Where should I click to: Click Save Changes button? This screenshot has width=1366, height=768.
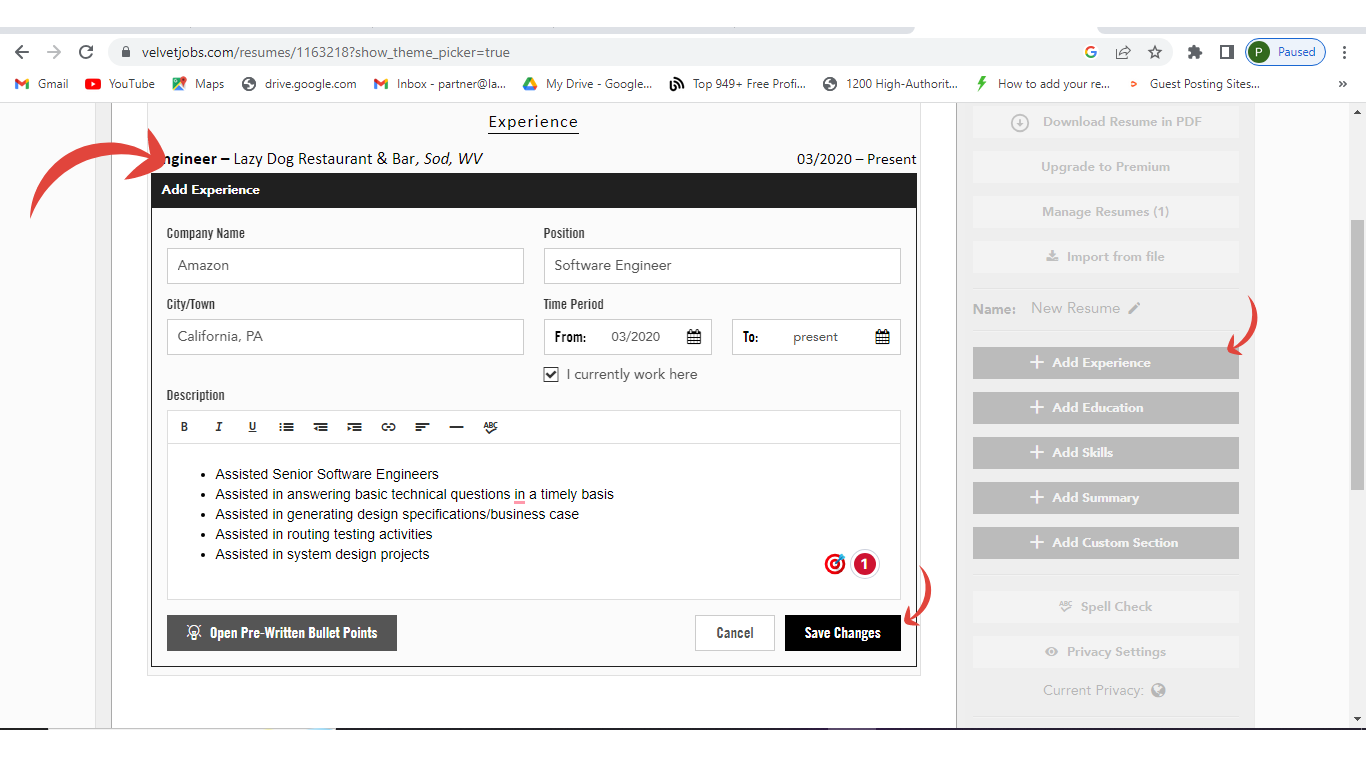pos(842,633)
